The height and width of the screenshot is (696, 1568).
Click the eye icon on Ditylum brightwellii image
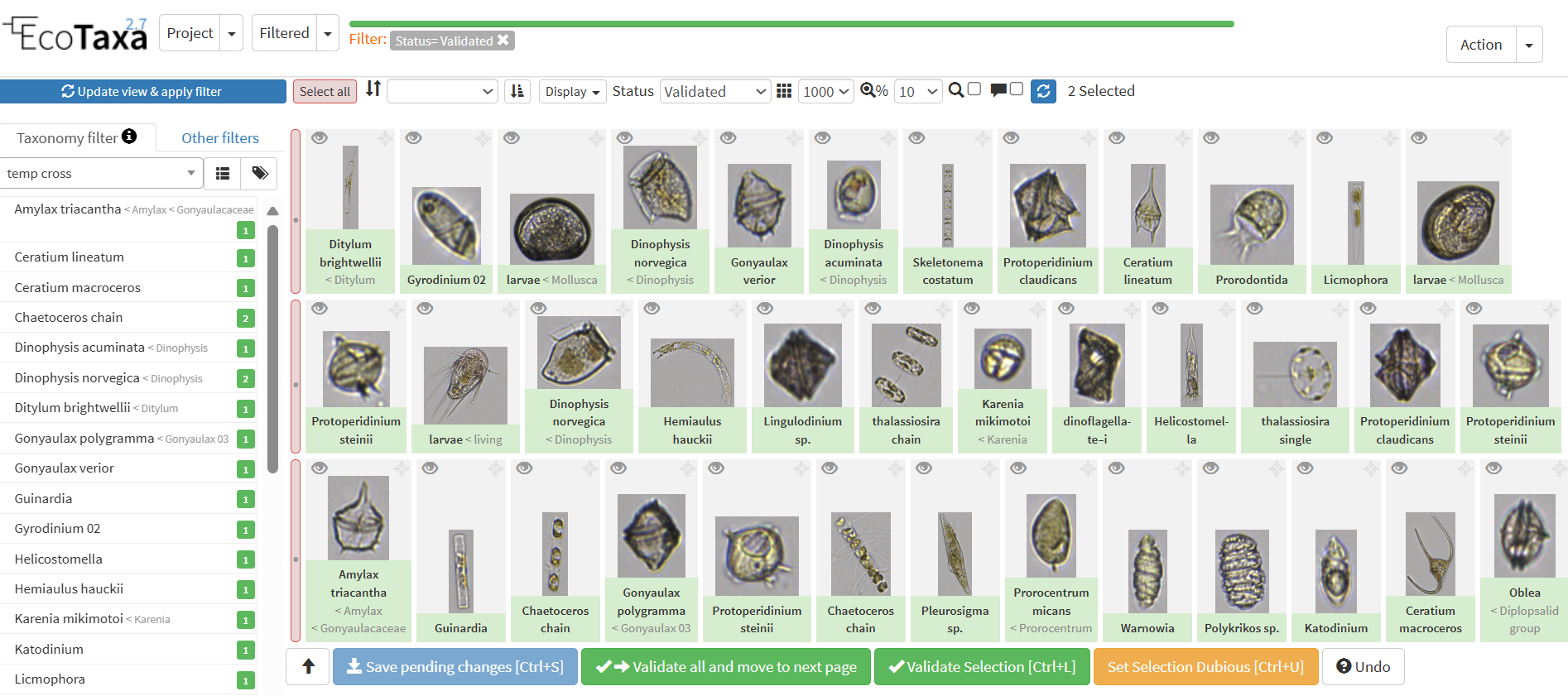coord(320,138)
